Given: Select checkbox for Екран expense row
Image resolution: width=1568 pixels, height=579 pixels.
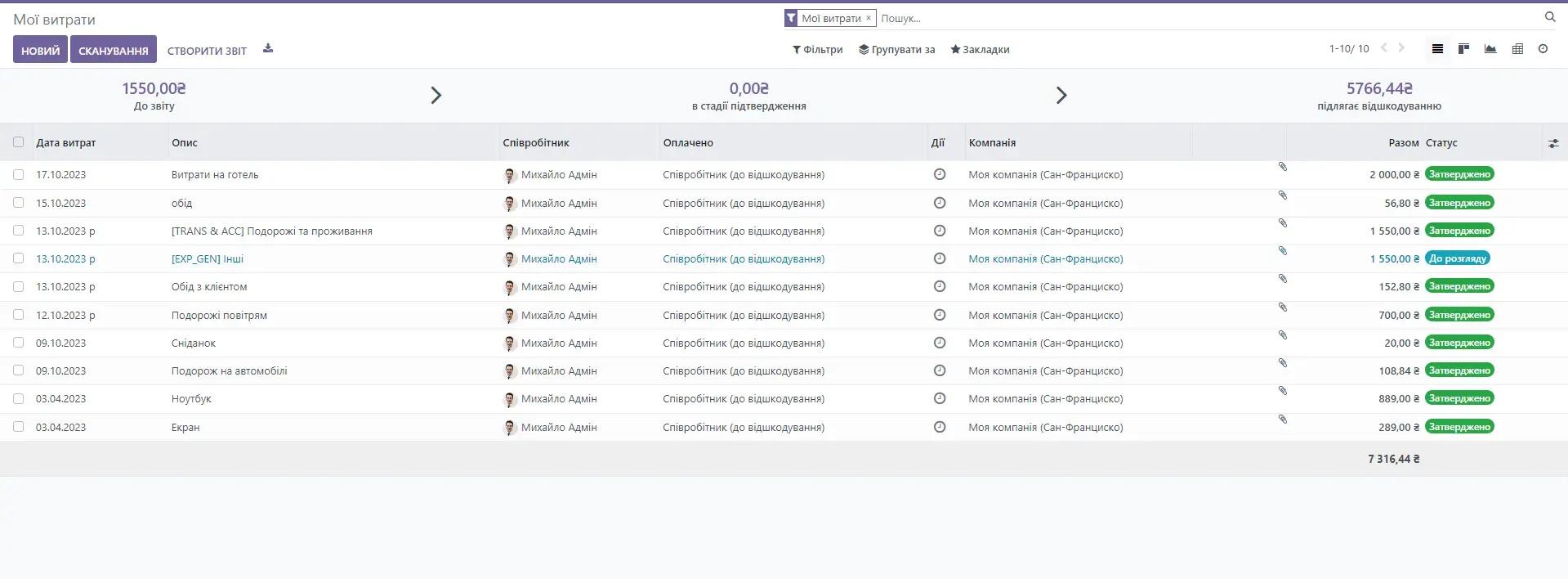Looking at the screenshot, I should click(x=19, y=427).
